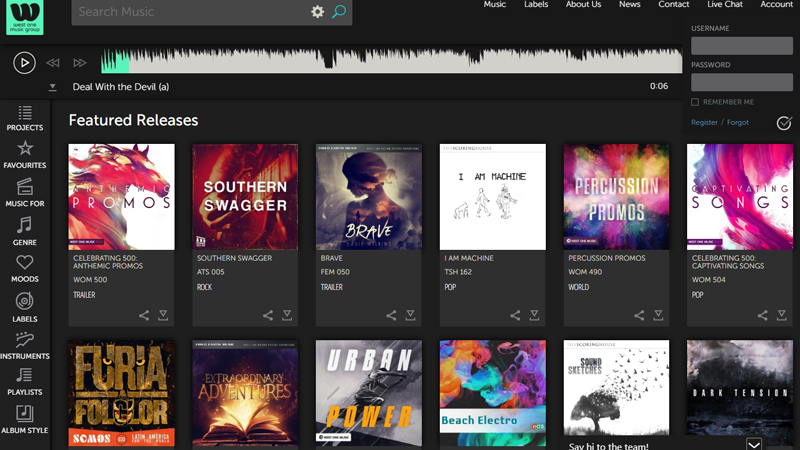Viewport: 800px width, 450px height.
Task: Click the I AM MACHINE title text
Action: (x=469, y=258)
